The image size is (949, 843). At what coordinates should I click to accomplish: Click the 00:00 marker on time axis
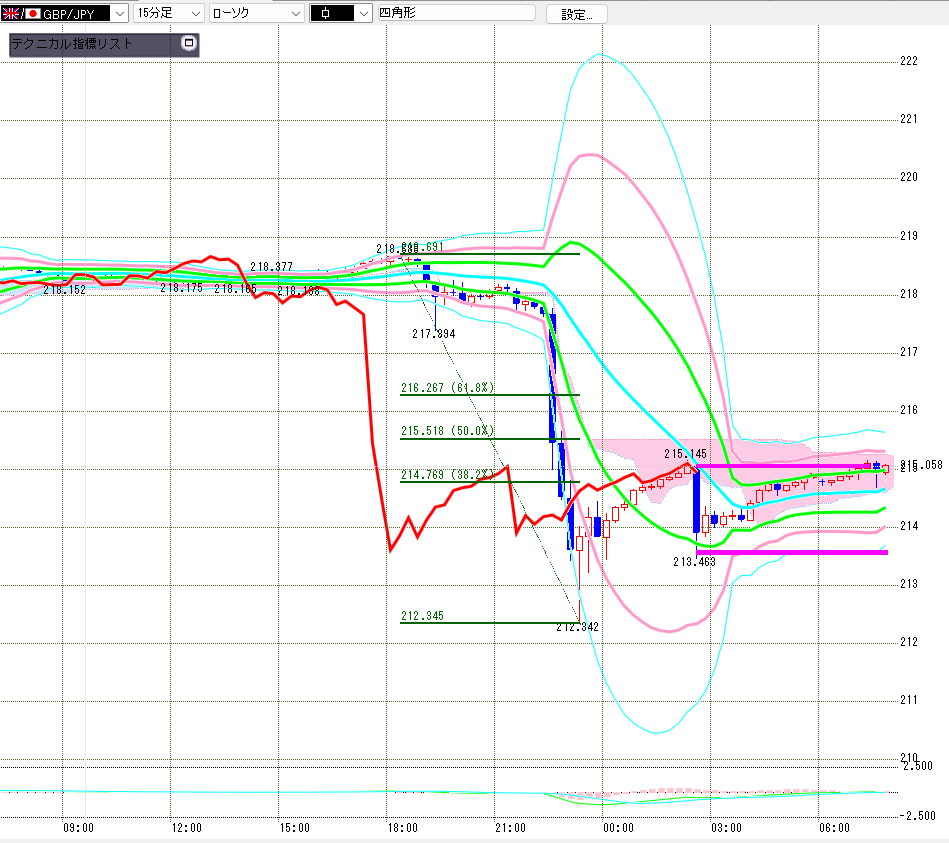pyautogui.click(x=618, y=828)
